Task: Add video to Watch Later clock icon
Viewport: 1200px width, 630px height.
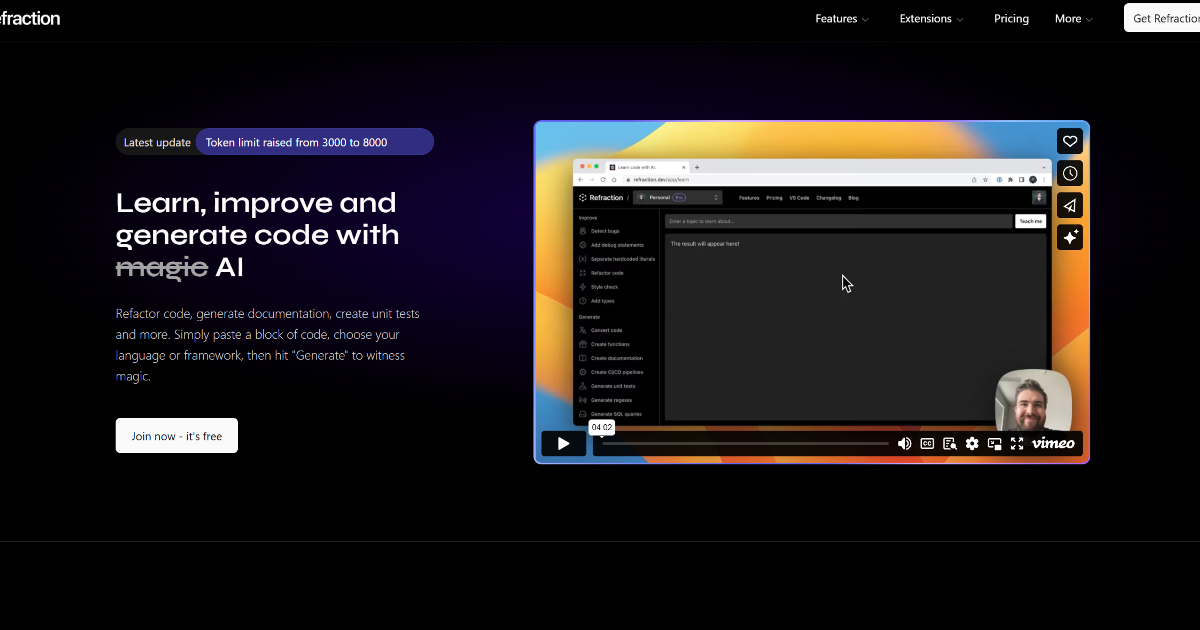Action: click(1069, 173)
